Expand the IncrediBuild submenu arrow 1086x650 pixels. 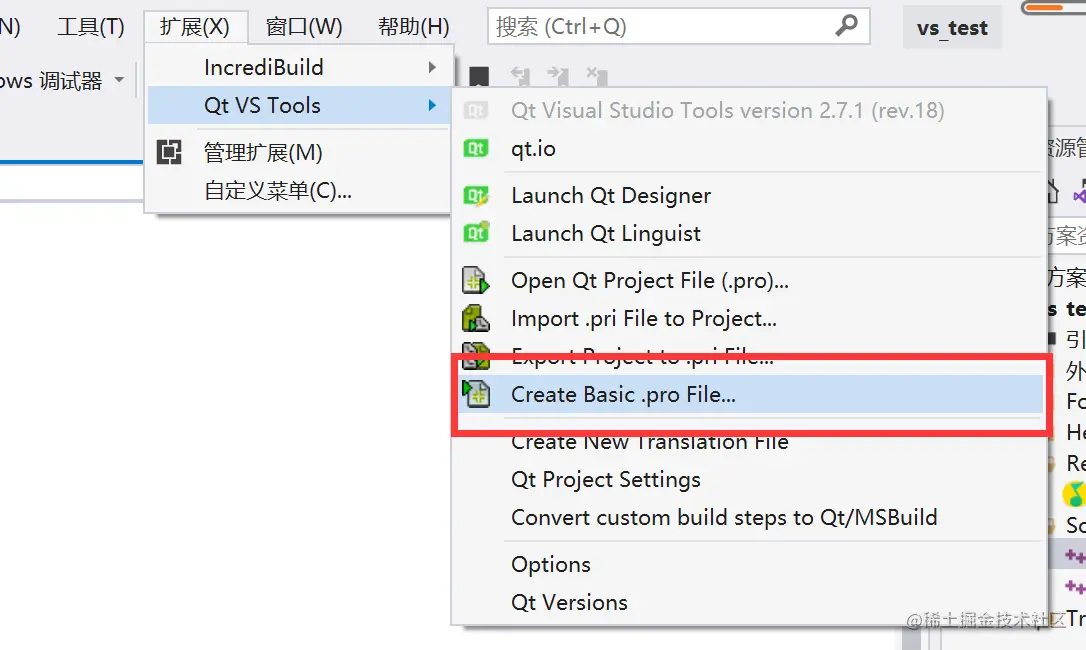pyautogui.click(x=432, y=68)
